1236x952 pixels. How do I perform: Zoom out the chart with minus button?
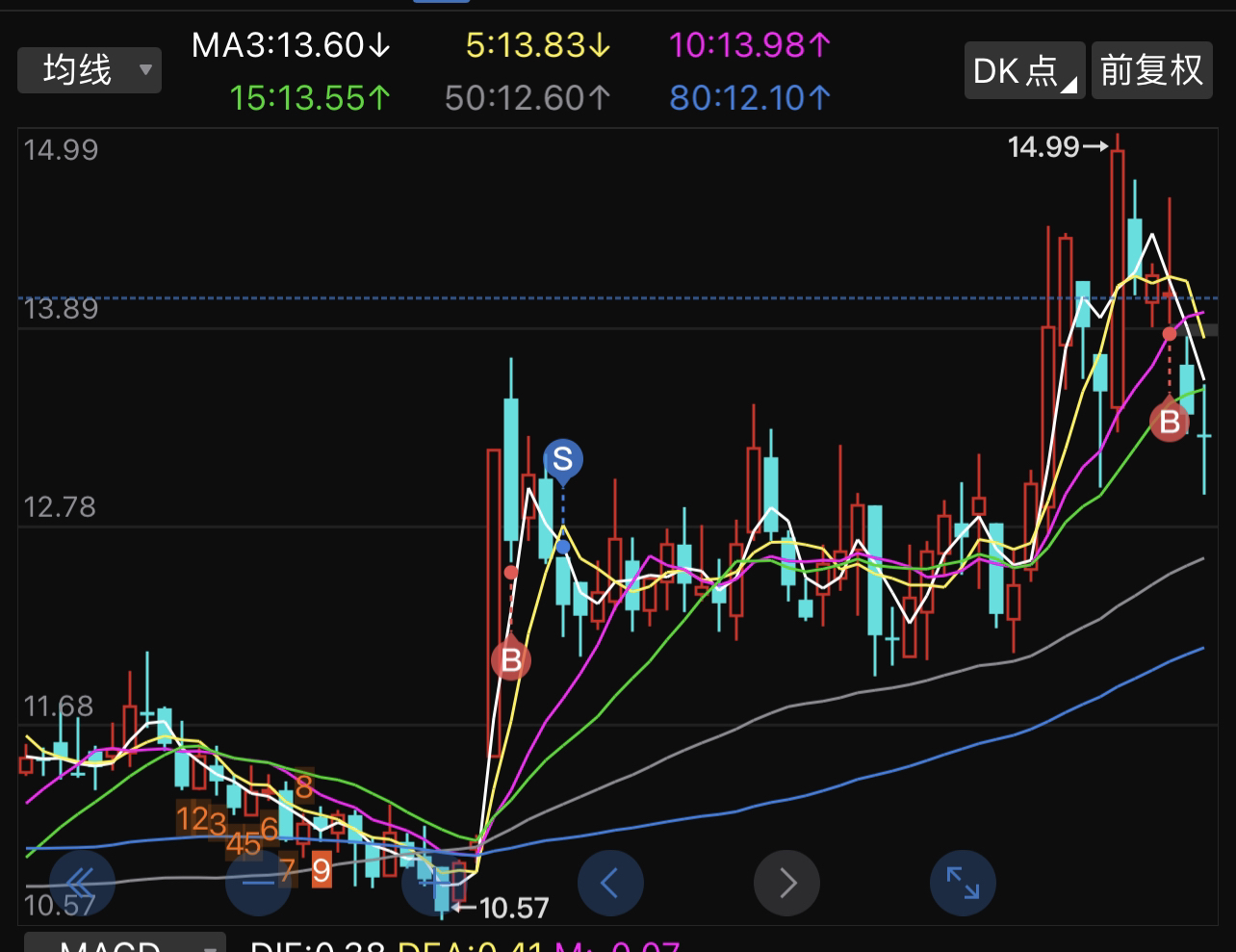[x=258, y=882]
